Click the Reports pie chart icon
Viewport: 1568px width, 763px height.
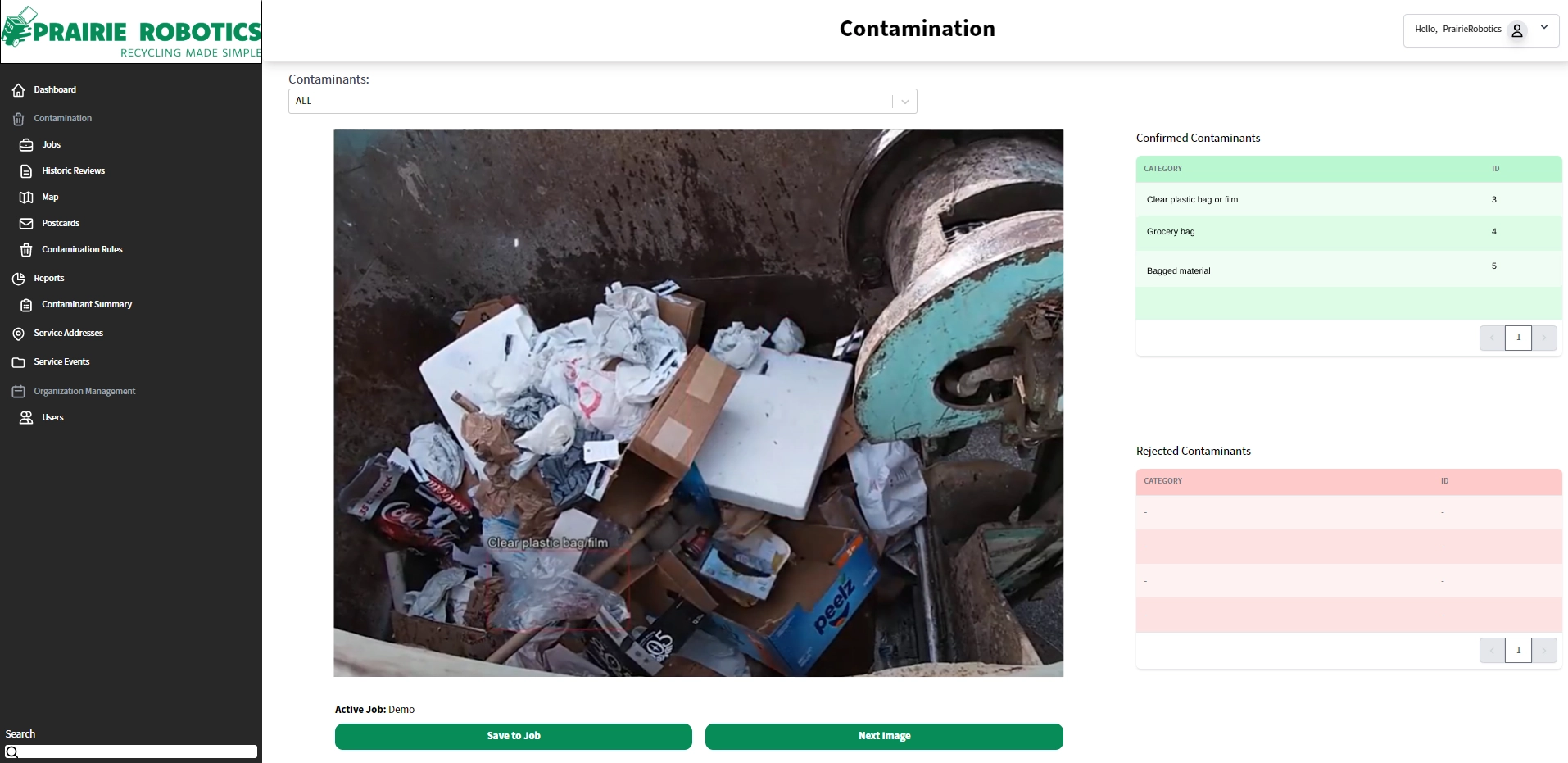19,279
